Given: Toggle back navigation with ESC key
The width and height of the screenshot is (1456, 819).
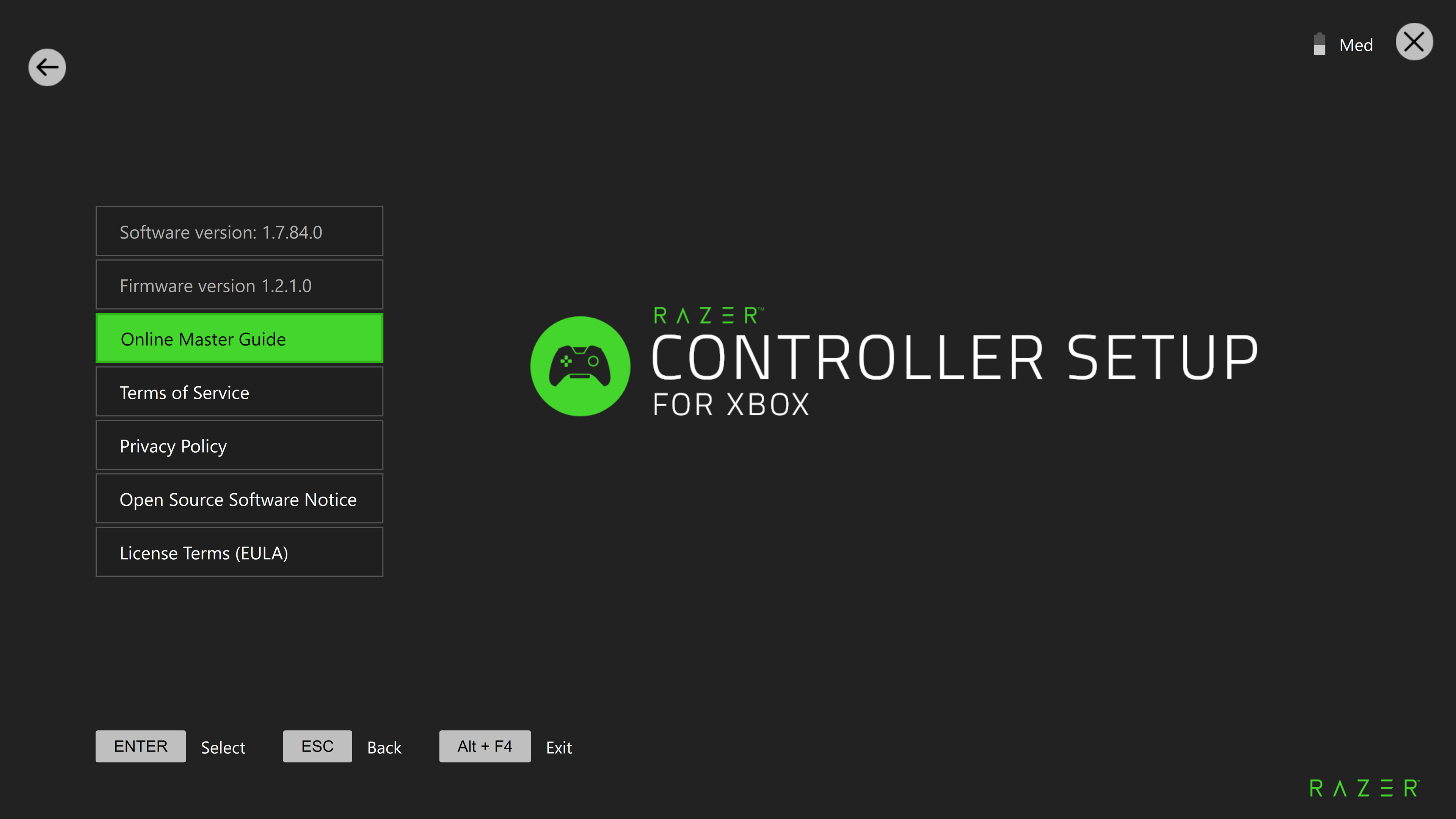Looking at the screenshot, I should [317, 746].
